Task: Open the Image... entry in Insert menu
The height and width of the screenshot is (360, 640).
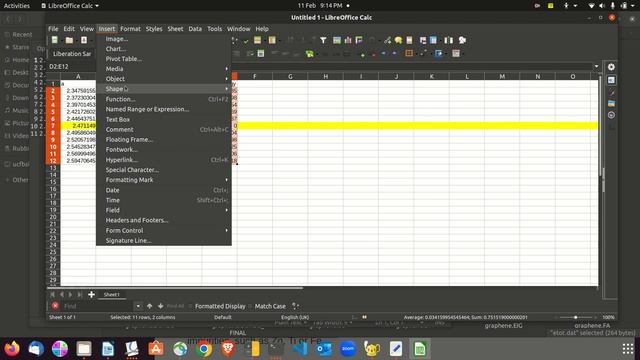Action: pyautogui.click(x=164, y=39)
